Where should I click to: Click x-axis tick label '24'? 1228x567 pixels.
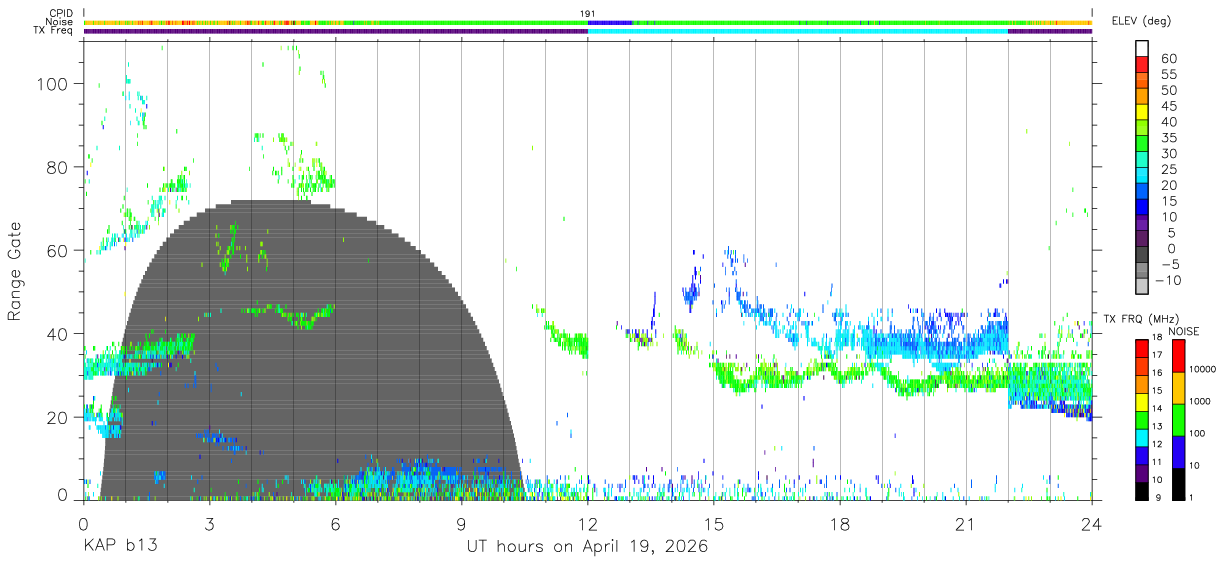1092,524
